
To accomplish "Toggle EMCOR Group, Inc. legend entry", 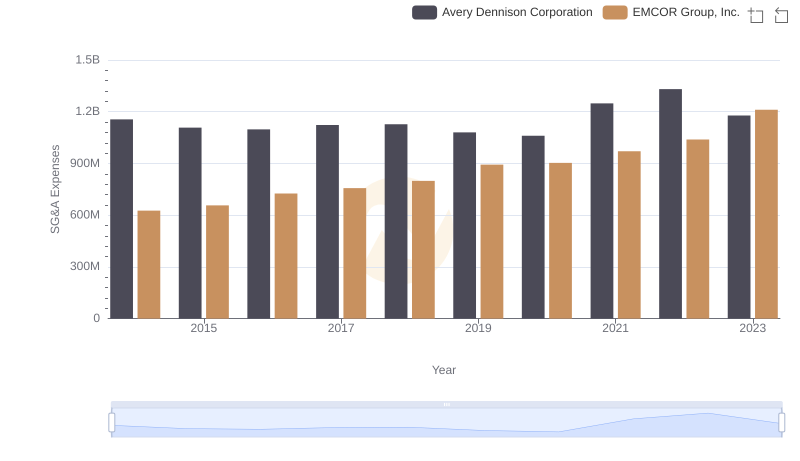I will 671,12.
